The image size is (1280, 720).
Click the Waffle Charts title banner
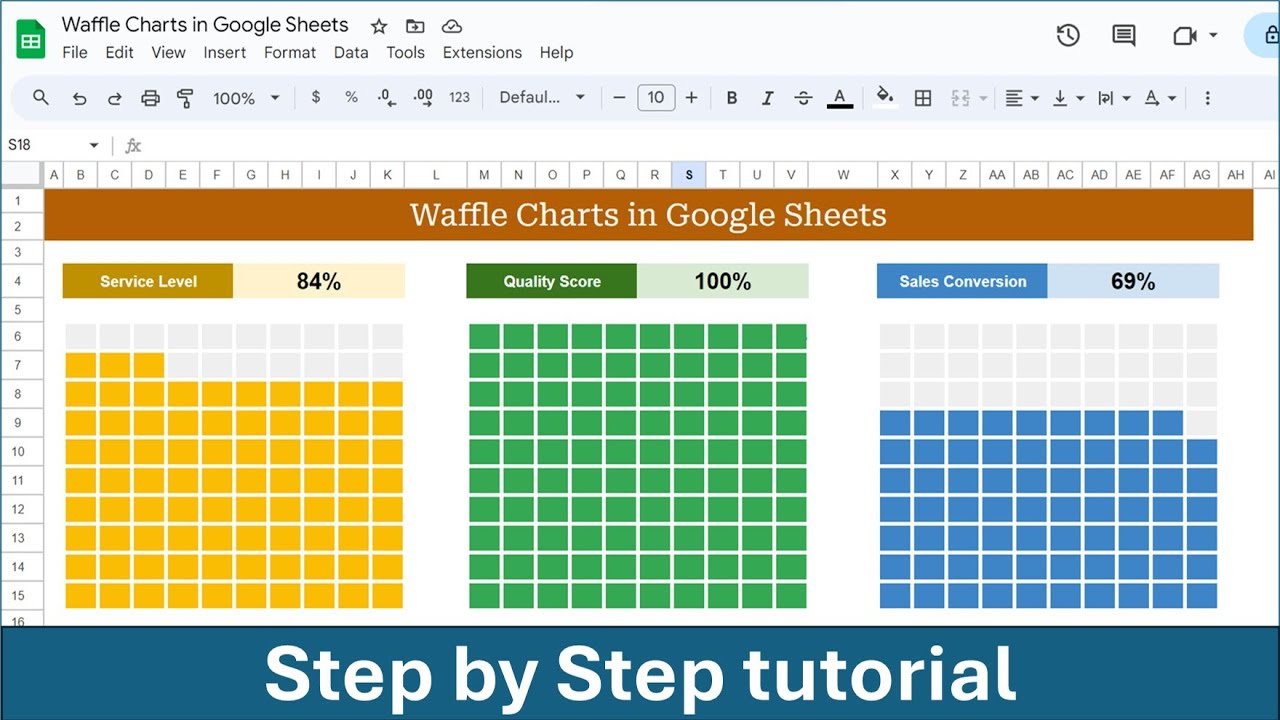pos(648,215)
